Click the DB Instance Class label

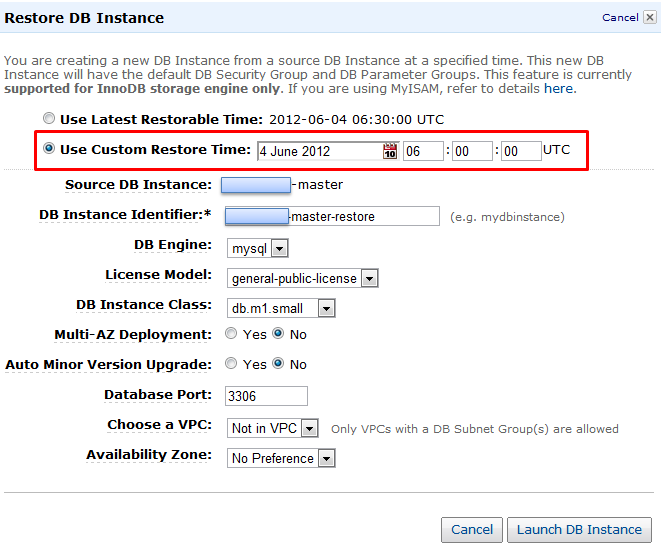[144, 304]
